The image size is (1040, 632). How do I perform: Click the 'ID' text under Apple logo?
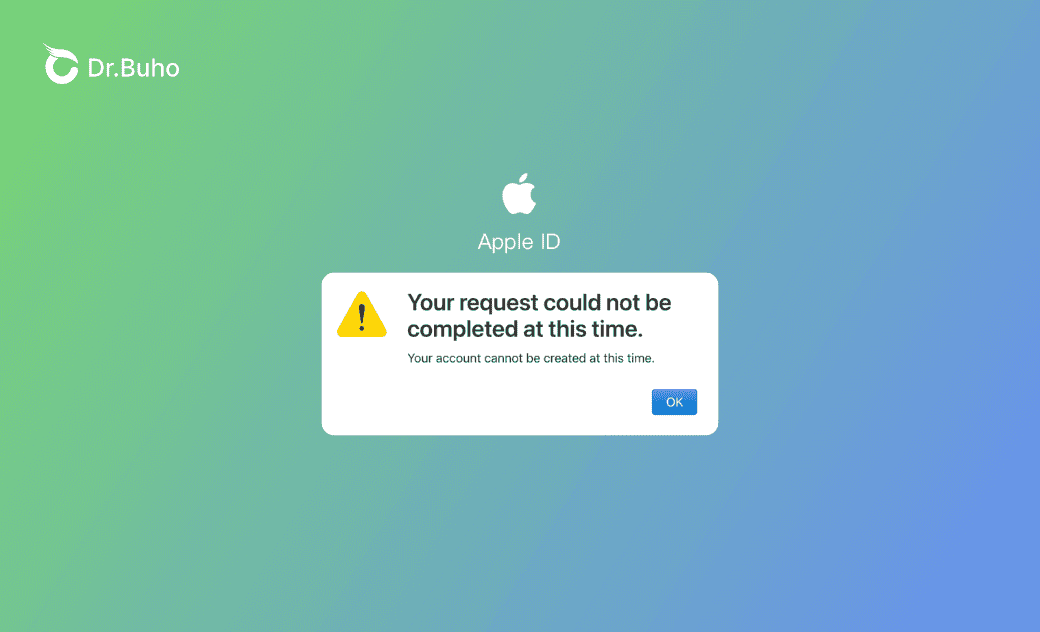point(551,241)
